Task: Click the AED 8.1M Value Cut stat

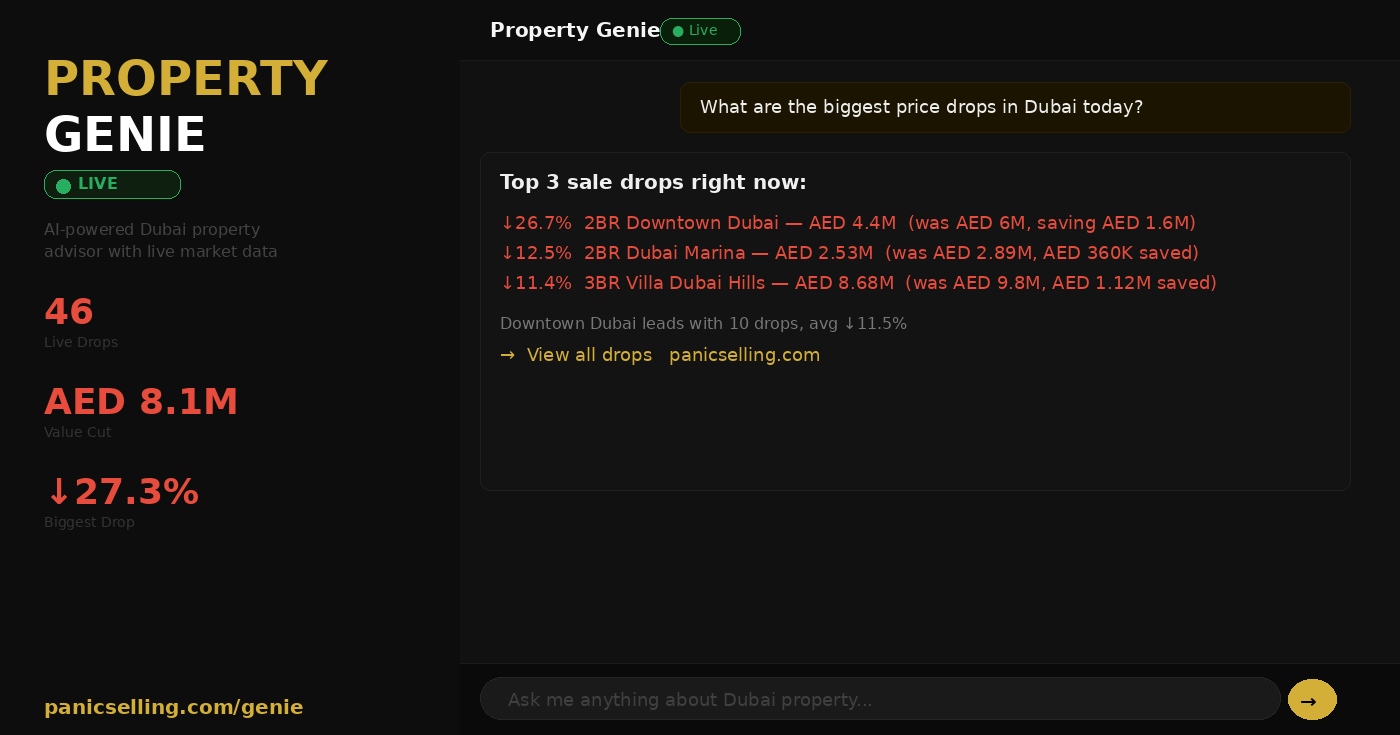Action: click(141, 402)
